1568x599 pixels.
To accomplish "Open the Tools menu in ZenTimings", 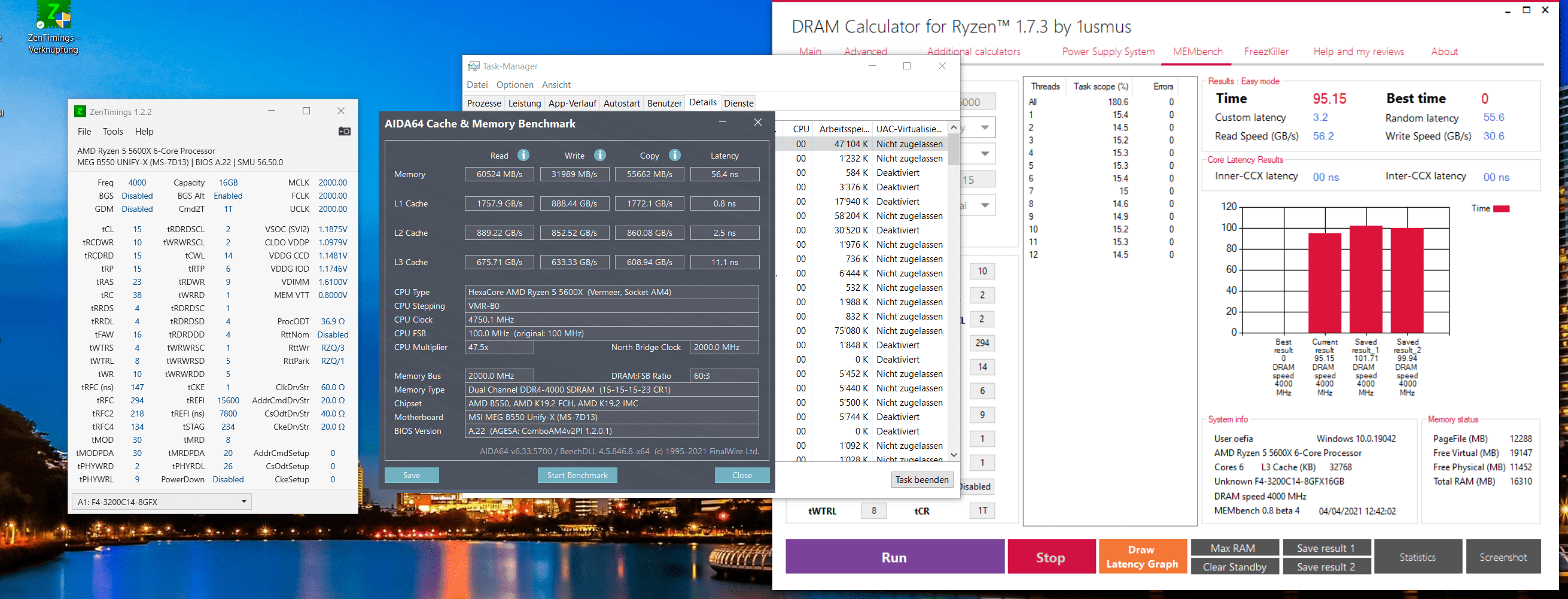I will (x=112, y=132).
